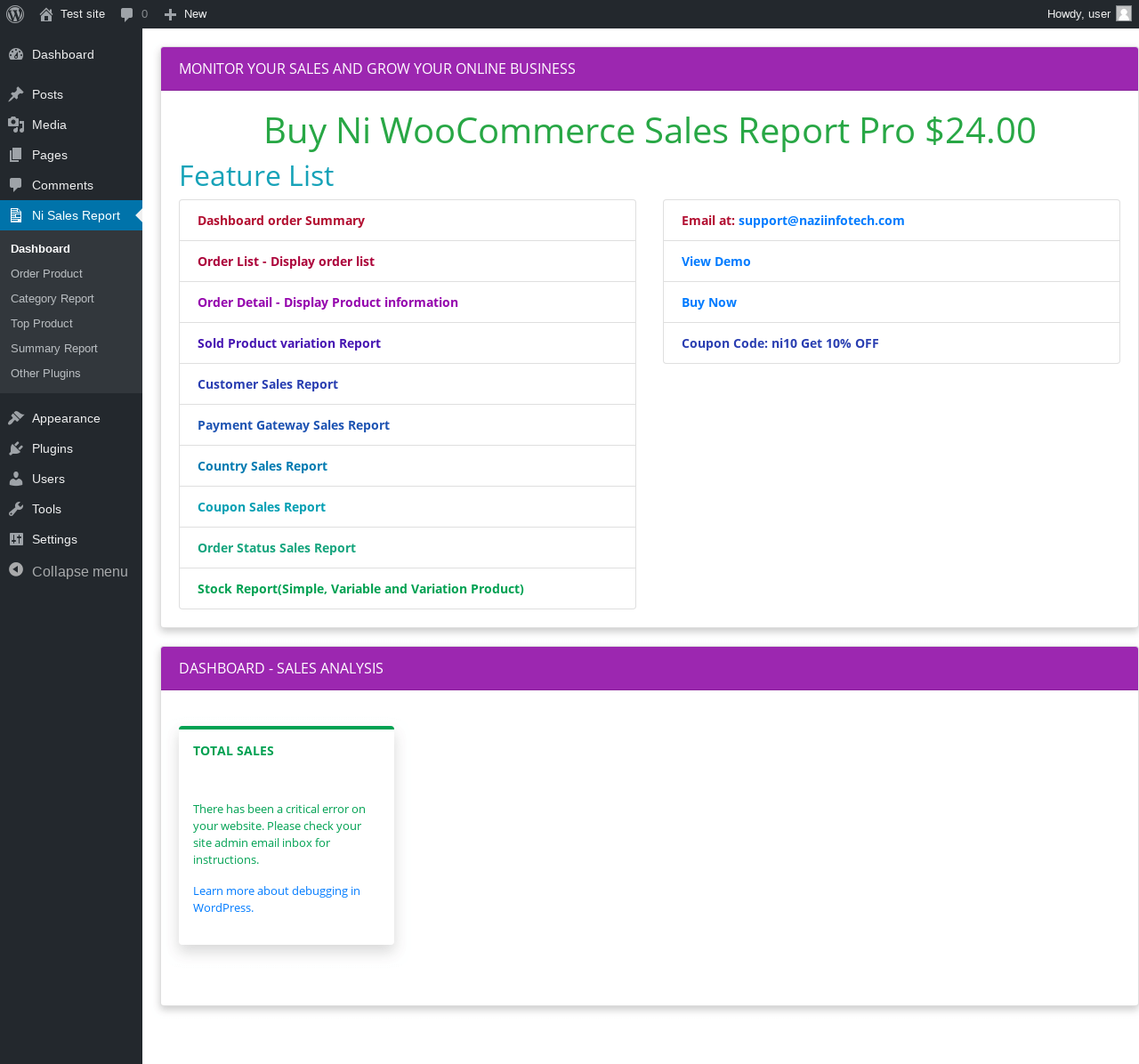Click the Buy Now link
Image resolution: width=1139 pixels, height=1064 pixels.
tap(709, 302)
